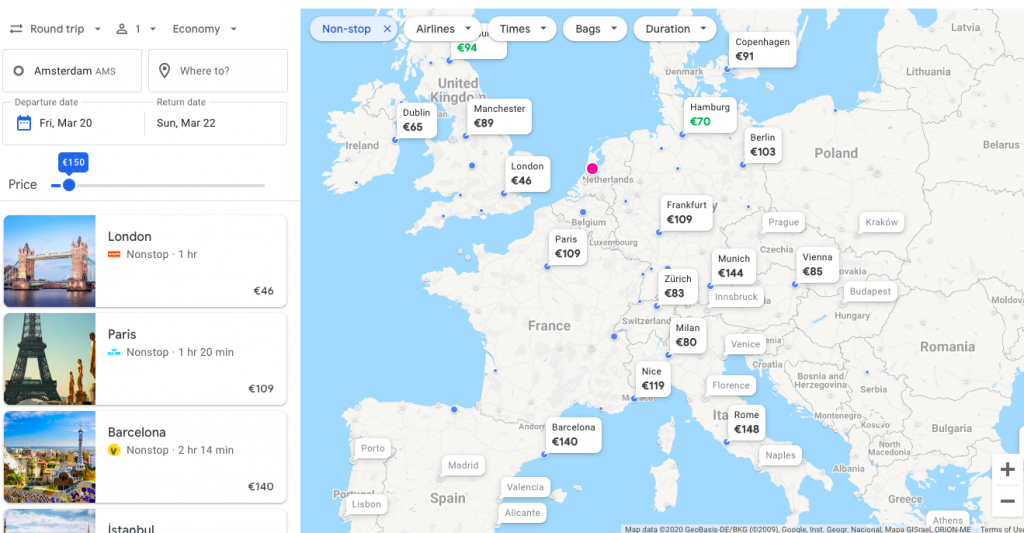
Task: Open the Times filter dropdown
Action: [522, 29]
